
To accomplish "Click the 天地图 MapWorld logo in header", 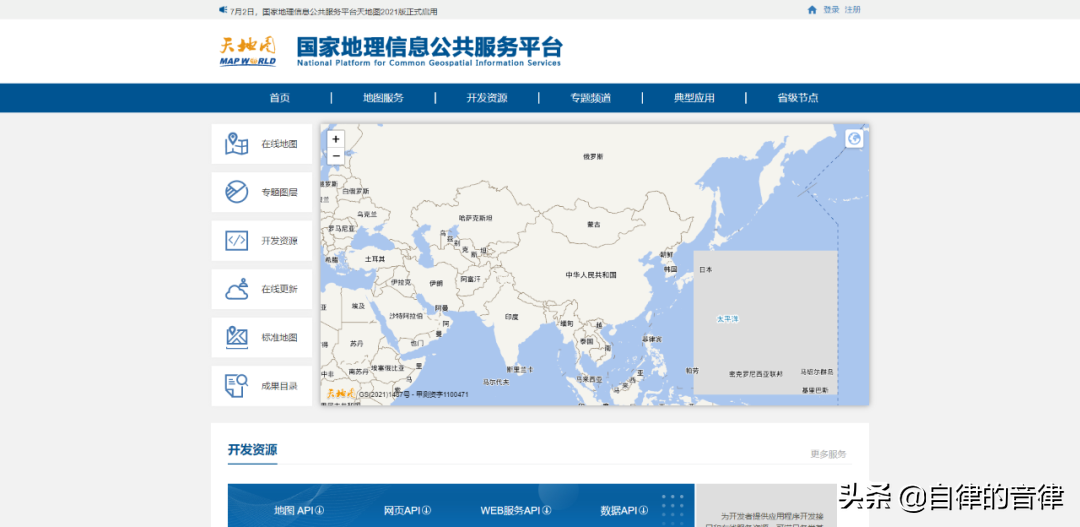I will 248,52.
